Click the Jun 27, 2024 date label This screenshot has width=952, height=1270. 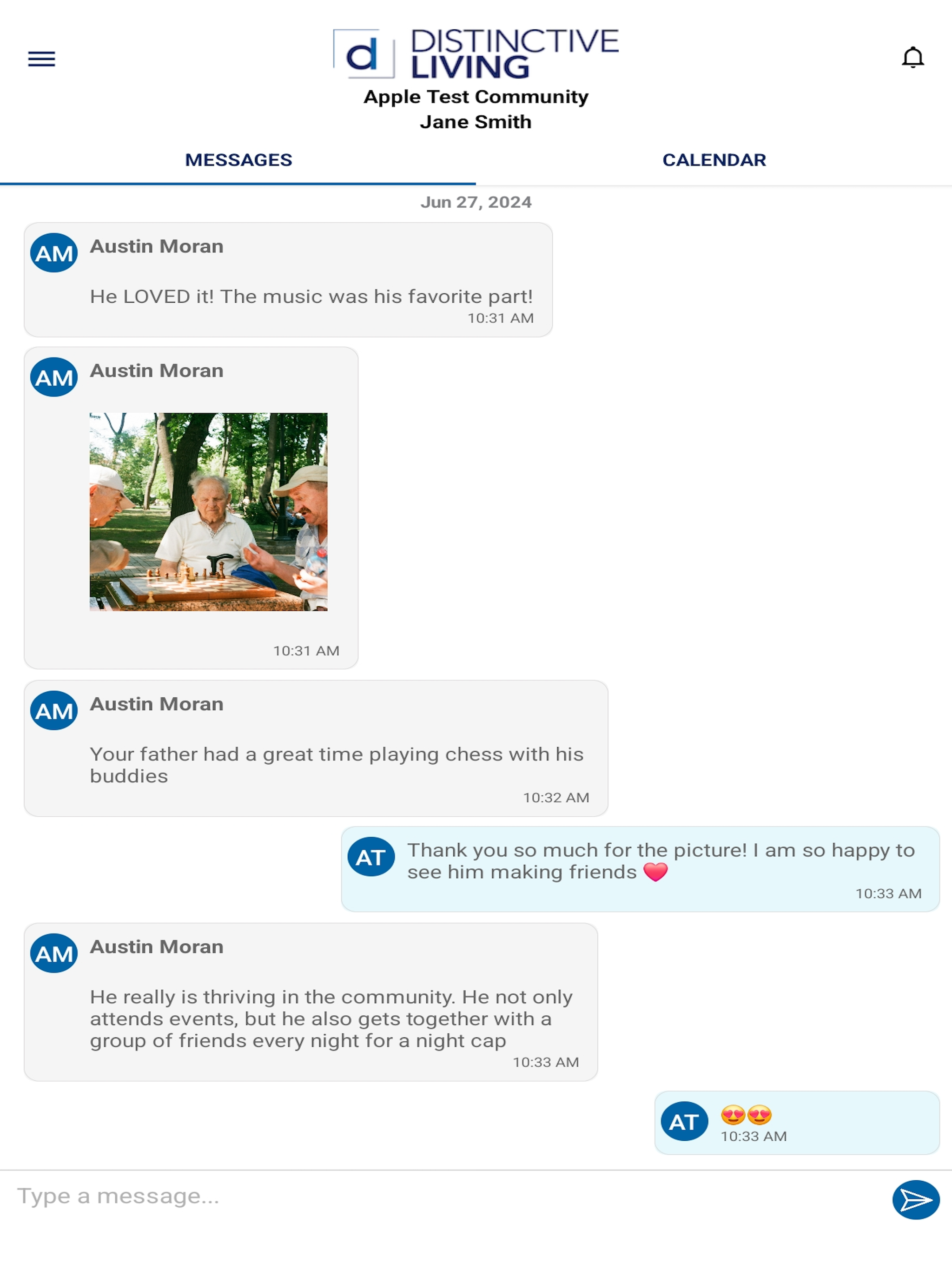click(476, 202)
